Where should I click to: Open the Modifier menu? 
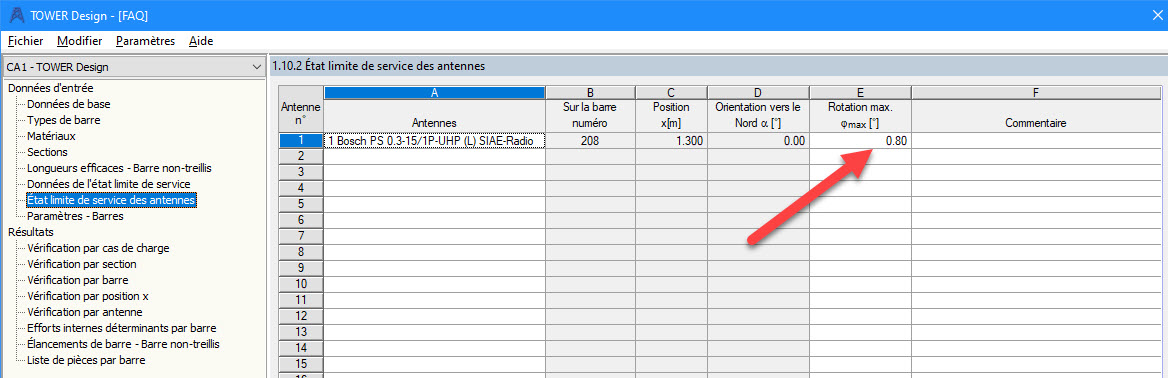(80, 41)
